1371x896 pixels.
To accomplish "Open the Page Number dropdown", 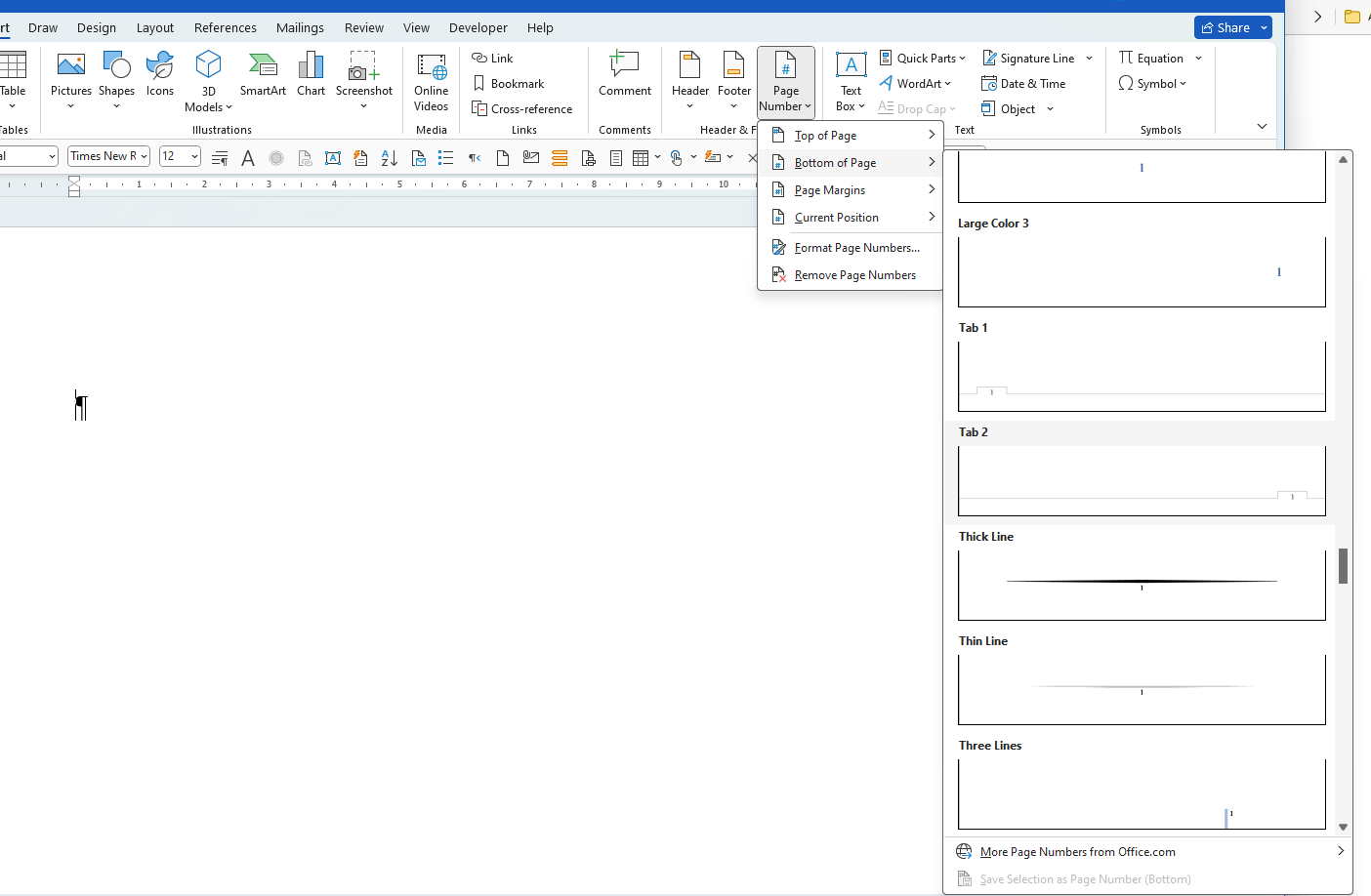I will (785, 82).
